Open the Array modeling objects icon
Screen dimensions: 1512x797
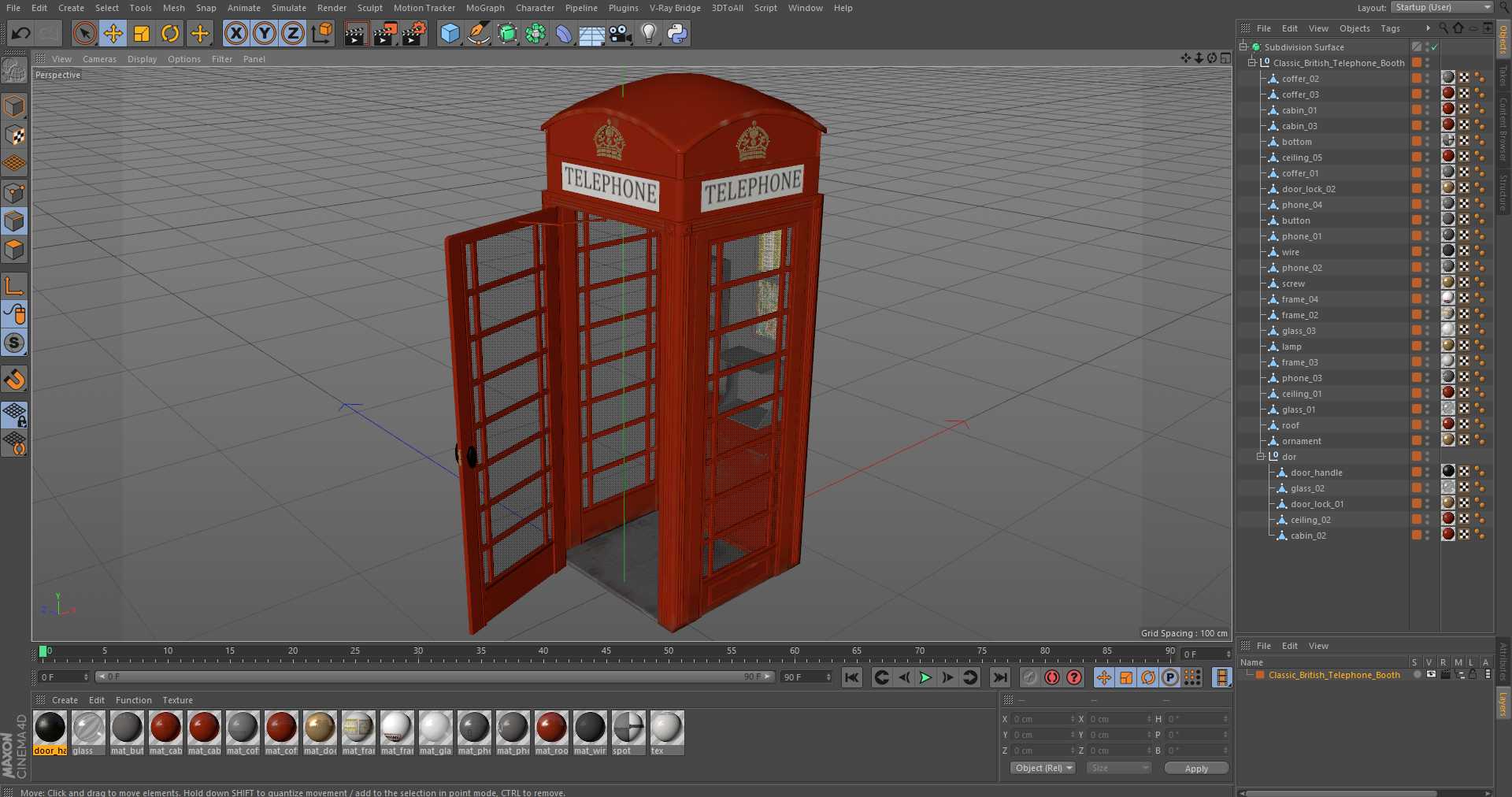[x=535, y=33]
